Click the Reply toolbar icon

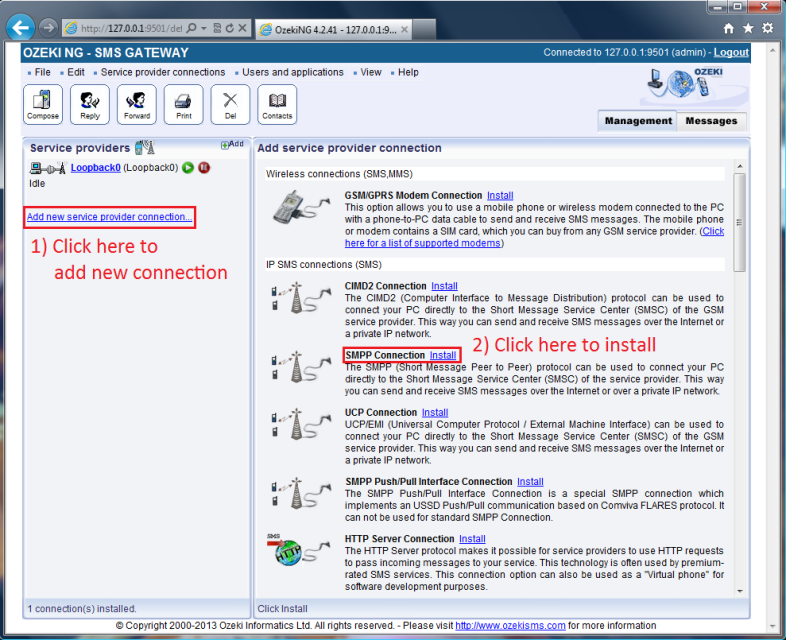(90, 104)
